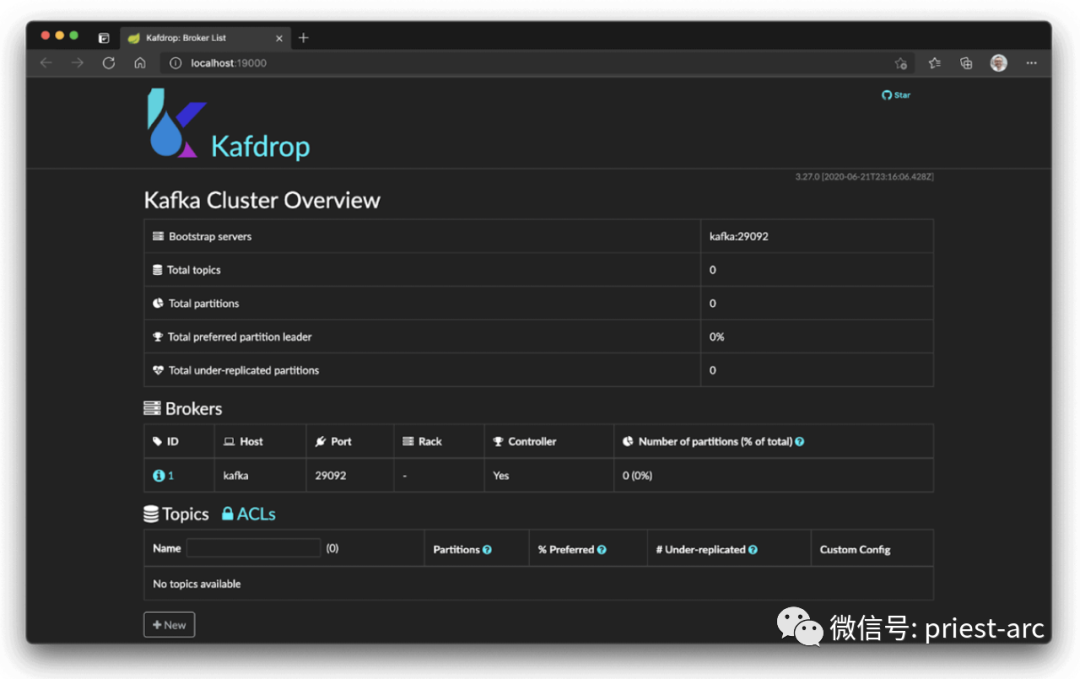This screenshot has width=1080, height=679.
Task: Click the 0% preferred leader value
Action: (x=716, y=337)
